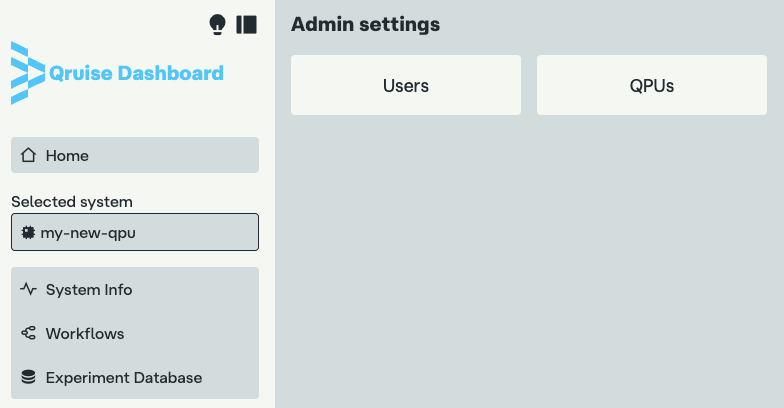Image resolution: width=784 pixels, height=408 pixels.
Task: Click the Admin settings heading
Action: tap(365, 24)
